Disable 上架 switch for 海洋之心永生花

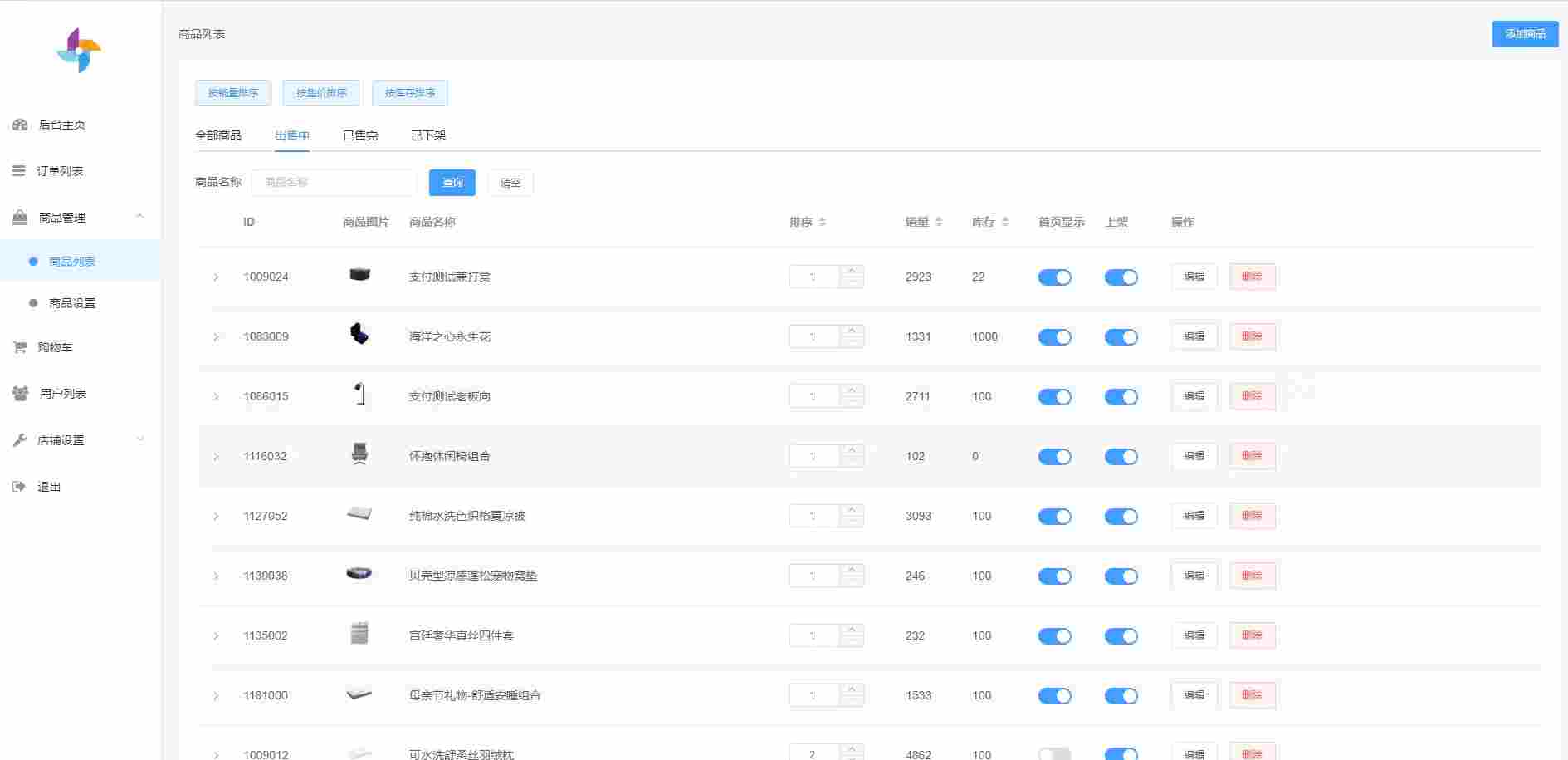(x=1121, y=337)
